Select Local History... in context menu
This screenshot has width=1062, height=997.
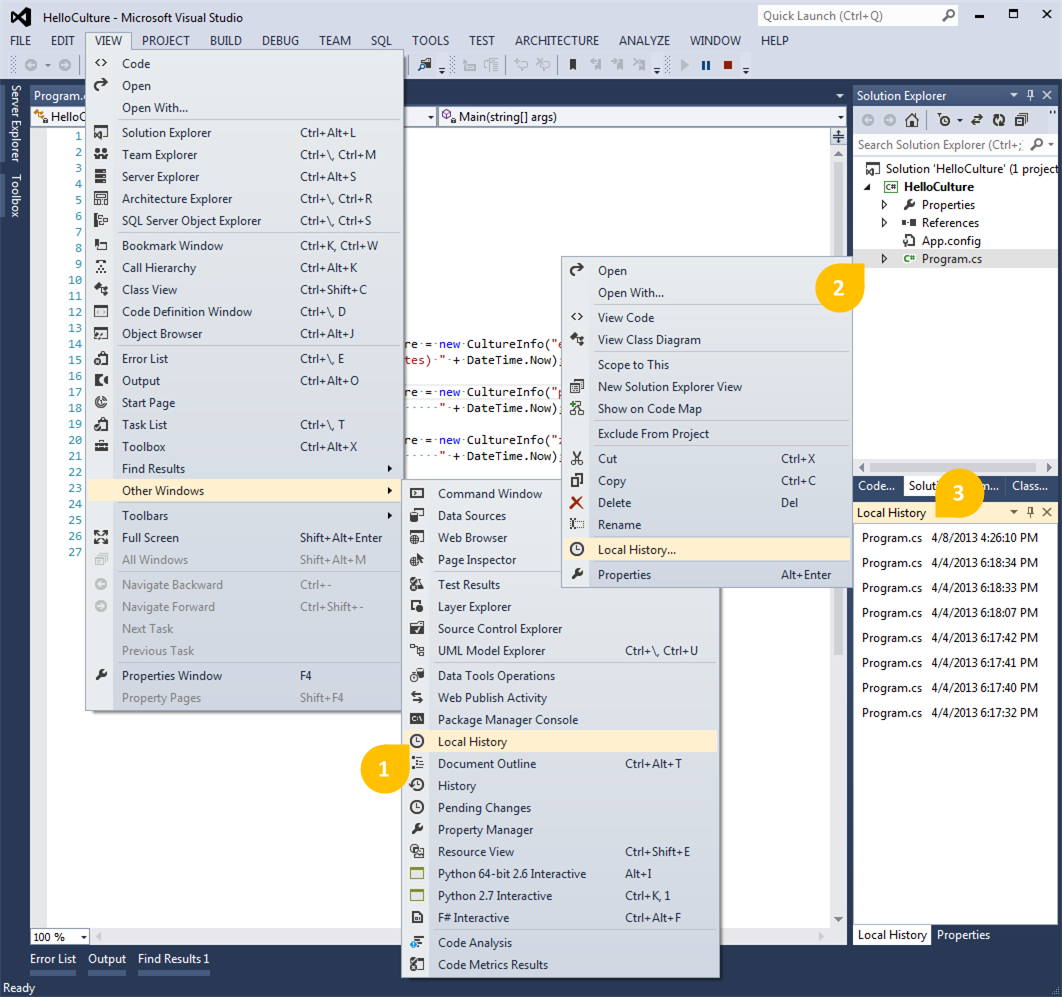coord(706,549)
